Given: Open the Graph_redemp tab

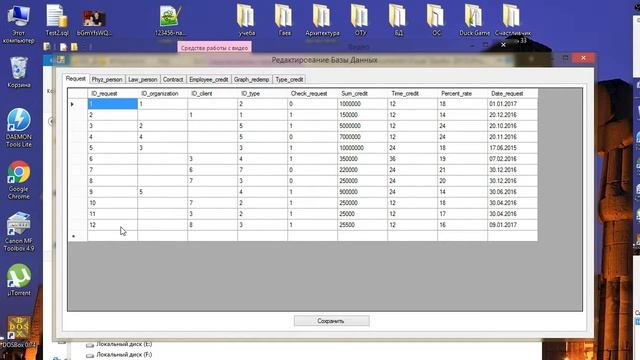Looking at the screenshot, I should click(x=251, y=80).
